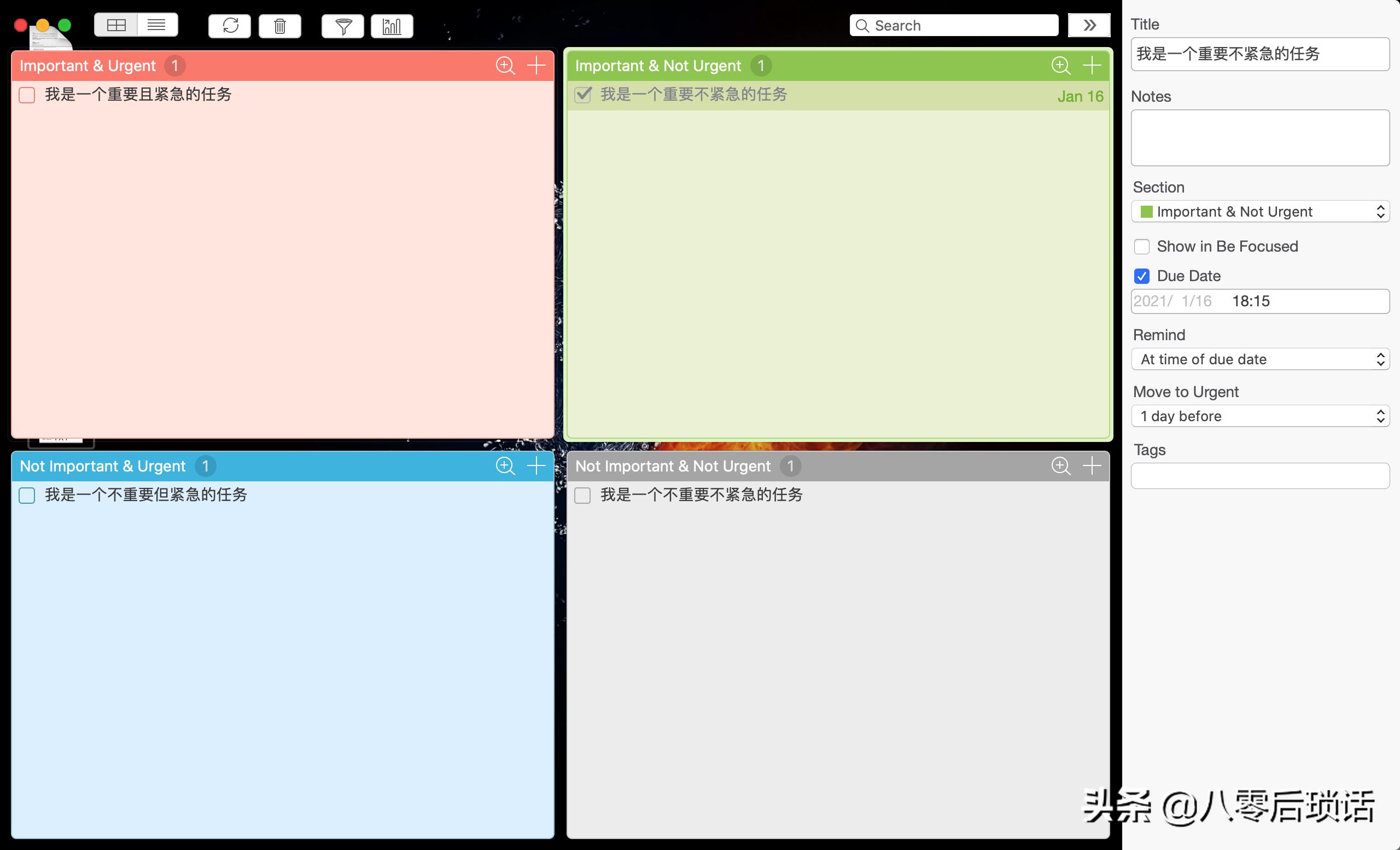Zoom into Not Important & Not Urgent quadrant
The image size is (1400, 850).
tap(1060, 466)
